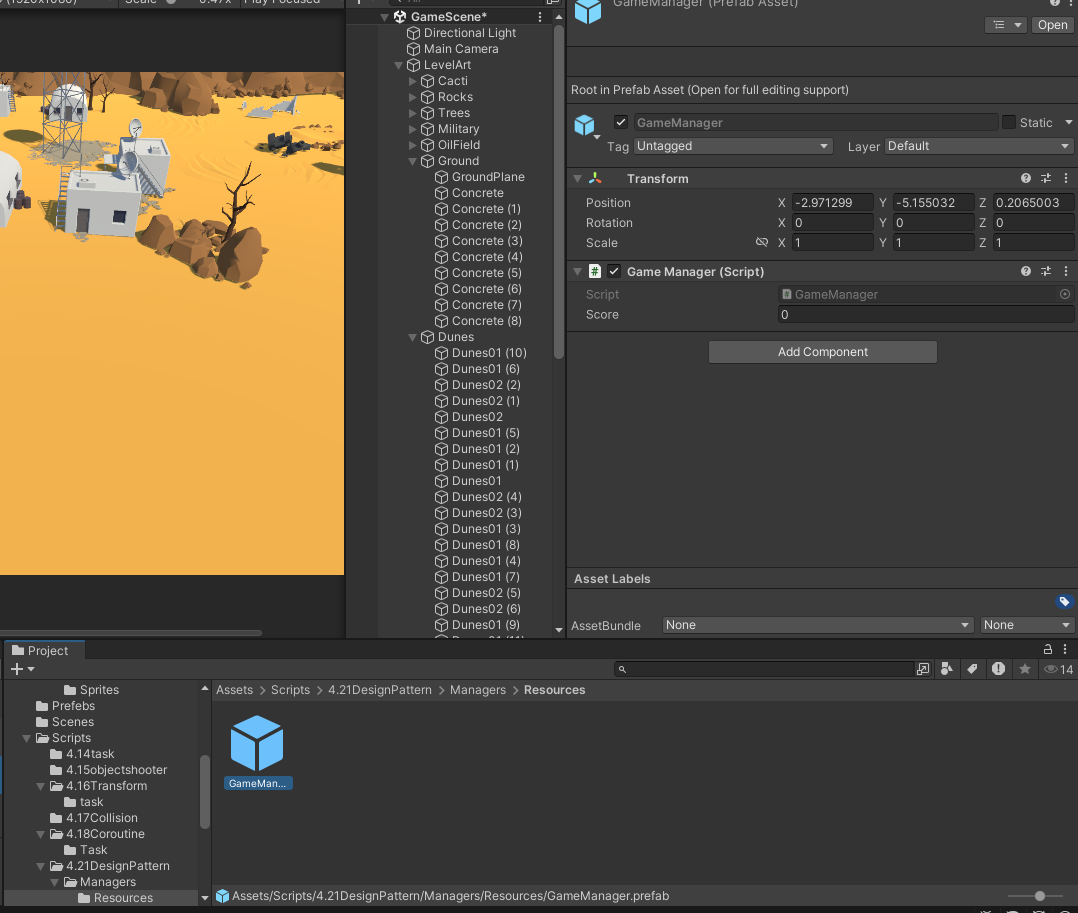Collapse the 4.21DesignPattern folder
The width and height of the screenshot is (1078, 913).
(x=41, y=866)
